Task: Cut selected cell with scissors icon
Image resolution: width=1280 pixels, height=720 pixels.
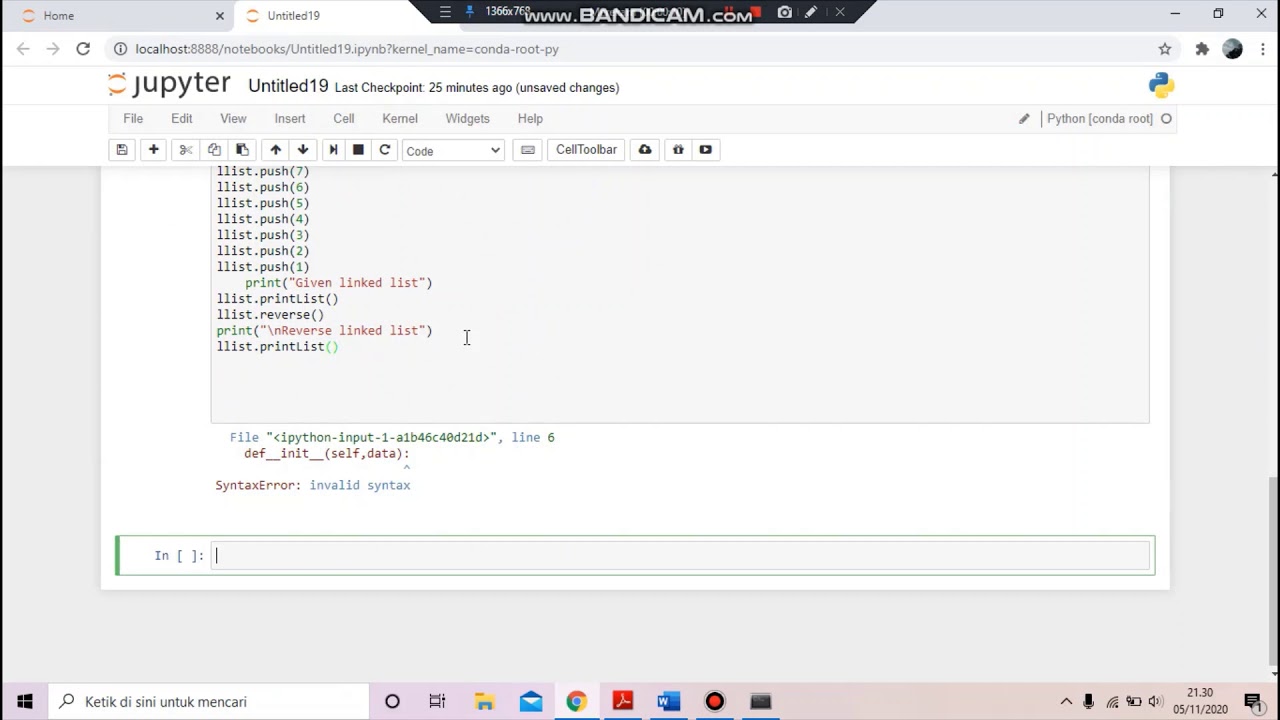Action: click(x=185, y=150)
